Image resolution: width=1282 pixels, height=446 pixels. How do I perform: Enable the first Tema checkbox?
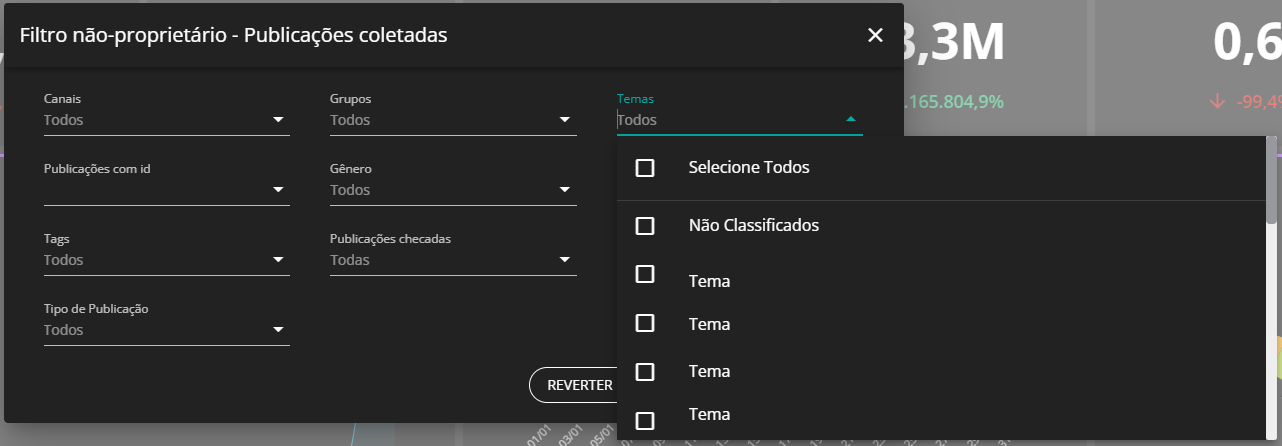click(645, 274)
